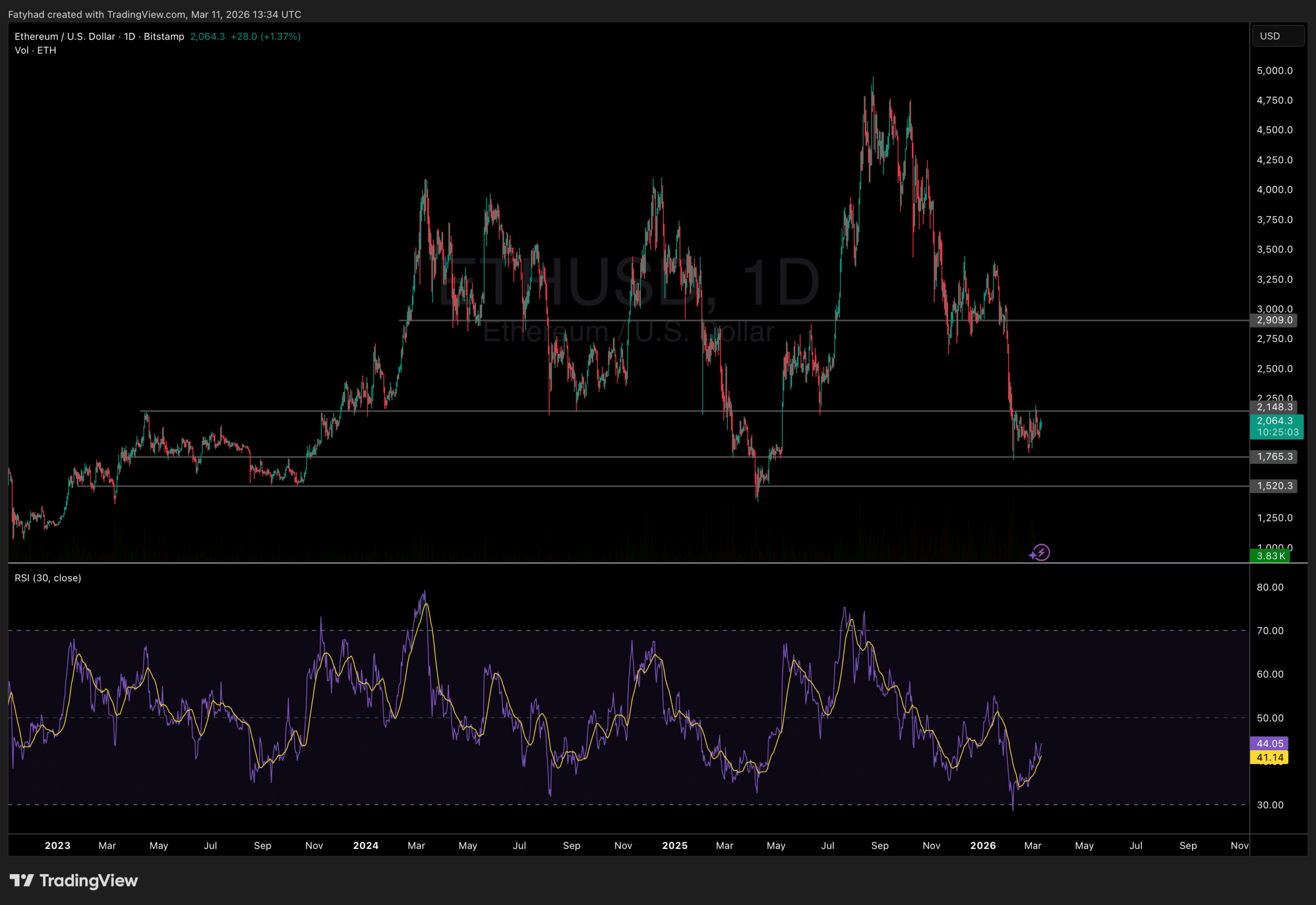Open the USD currency selector

[1277, 37]
